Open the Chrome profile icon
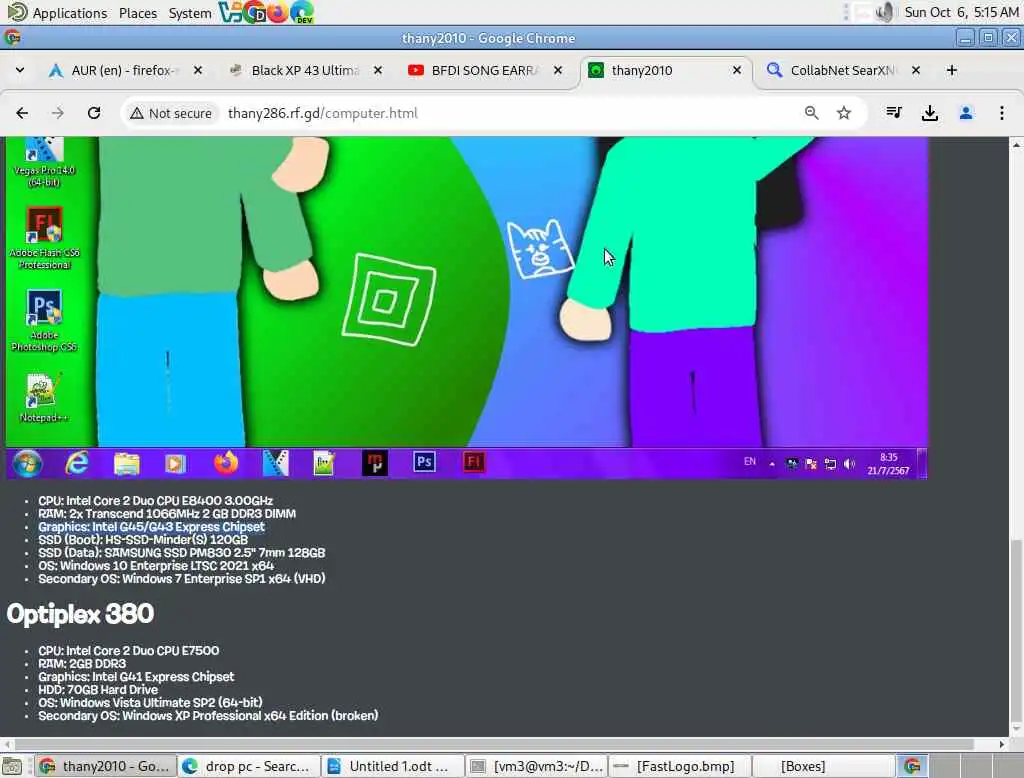Image resolution: width=1024 pixels, height=778 pixels. [x=966, y=113]
